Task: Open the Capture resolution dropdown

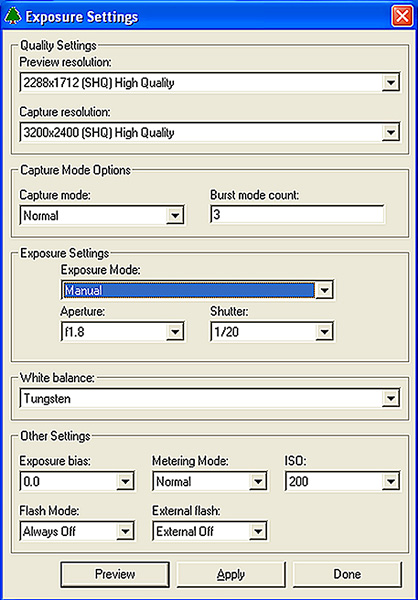Action: [390, 133]
